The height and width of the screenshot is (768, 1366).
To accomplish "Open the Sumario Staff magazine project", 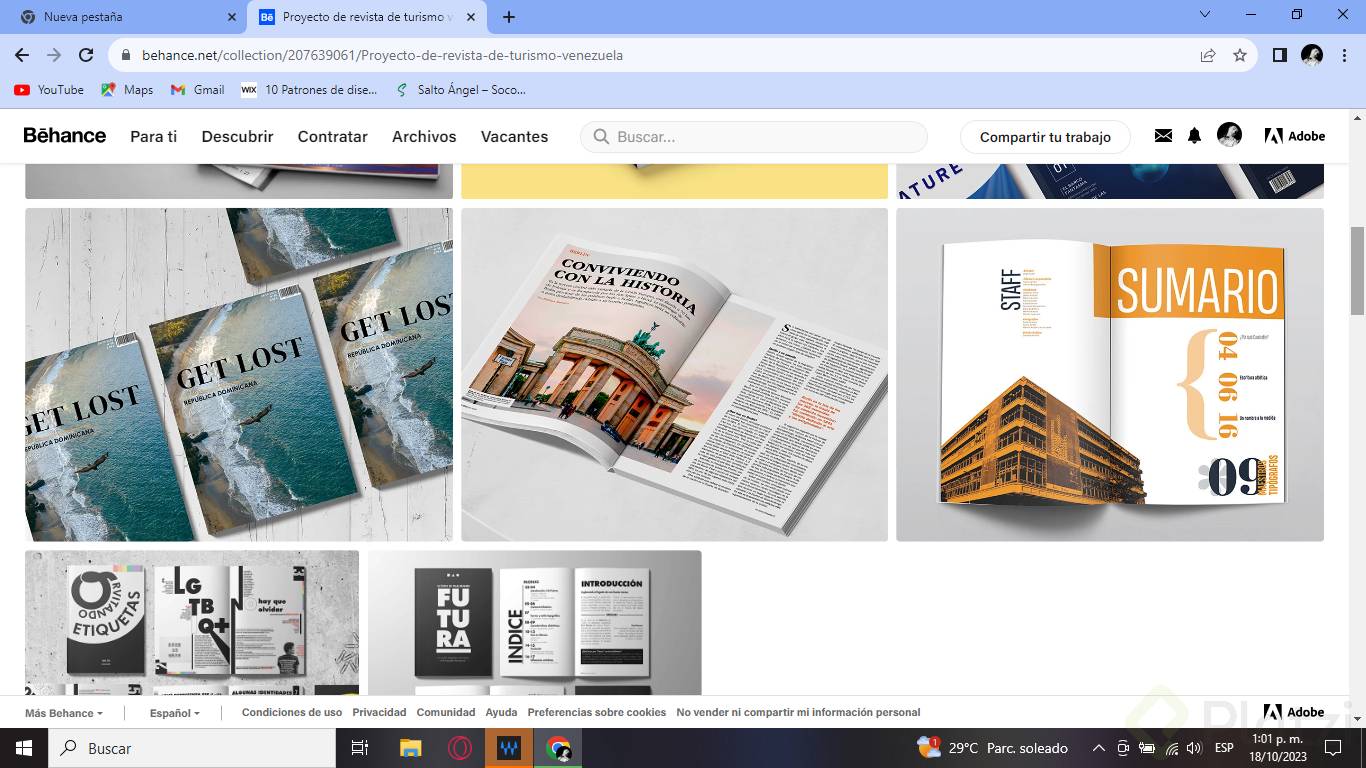I will 1110,374.
